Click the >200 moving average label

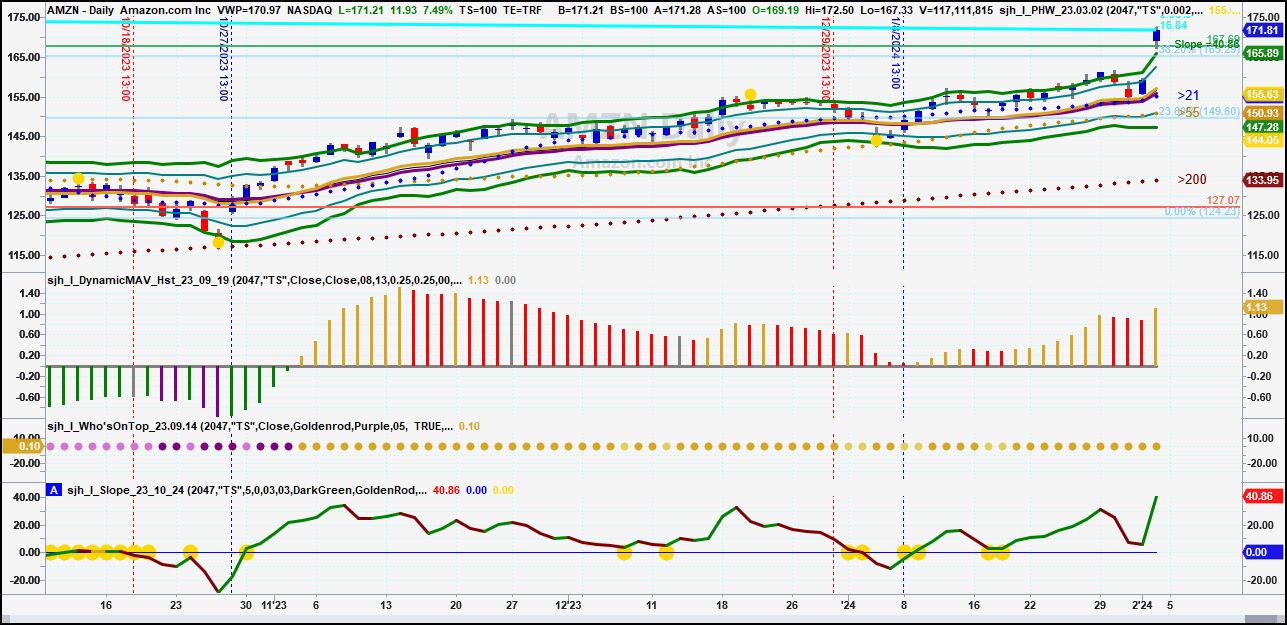1191,179
